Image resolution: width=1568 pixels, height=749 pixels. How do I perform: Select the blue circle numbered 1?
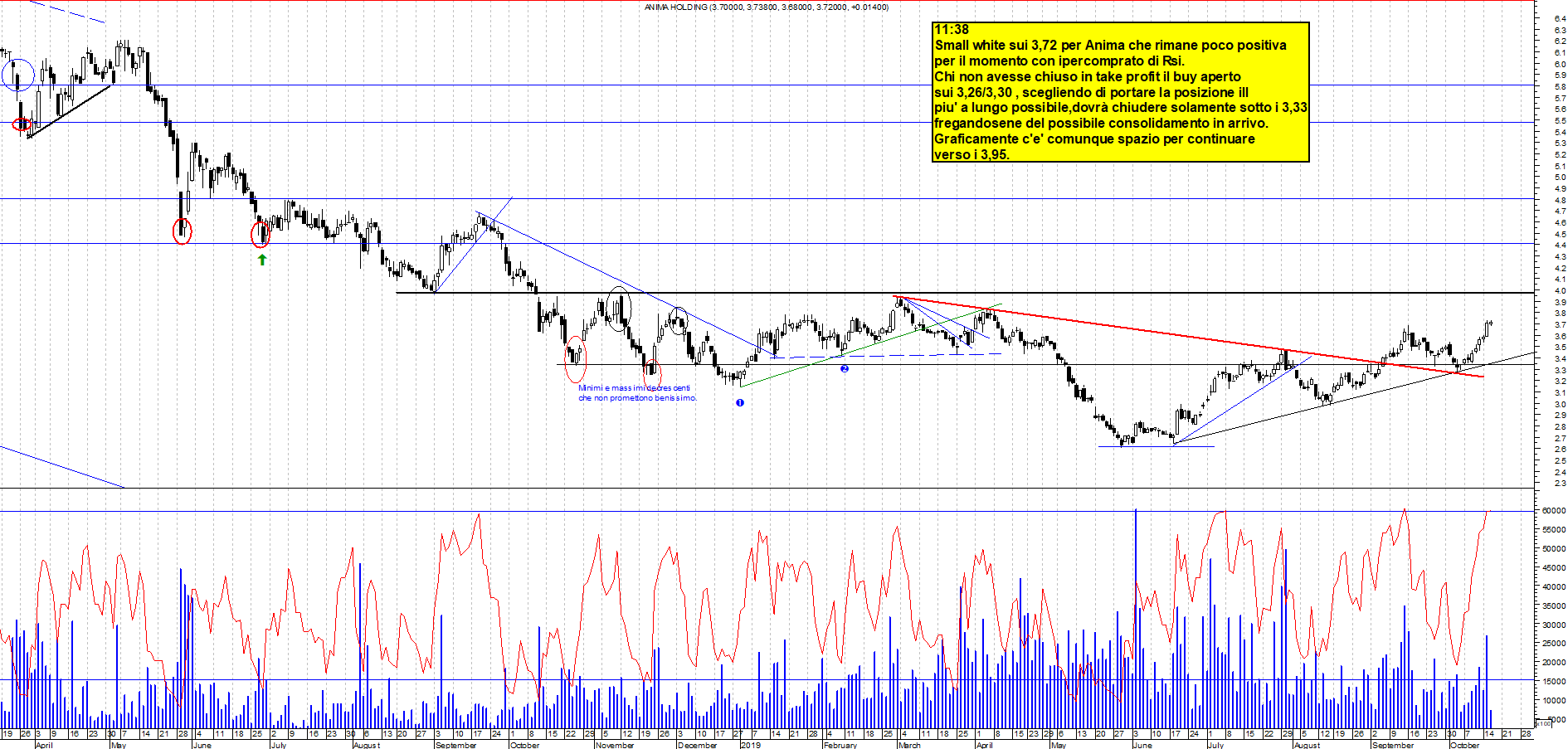pyautogui.click(x=740, y=402)
